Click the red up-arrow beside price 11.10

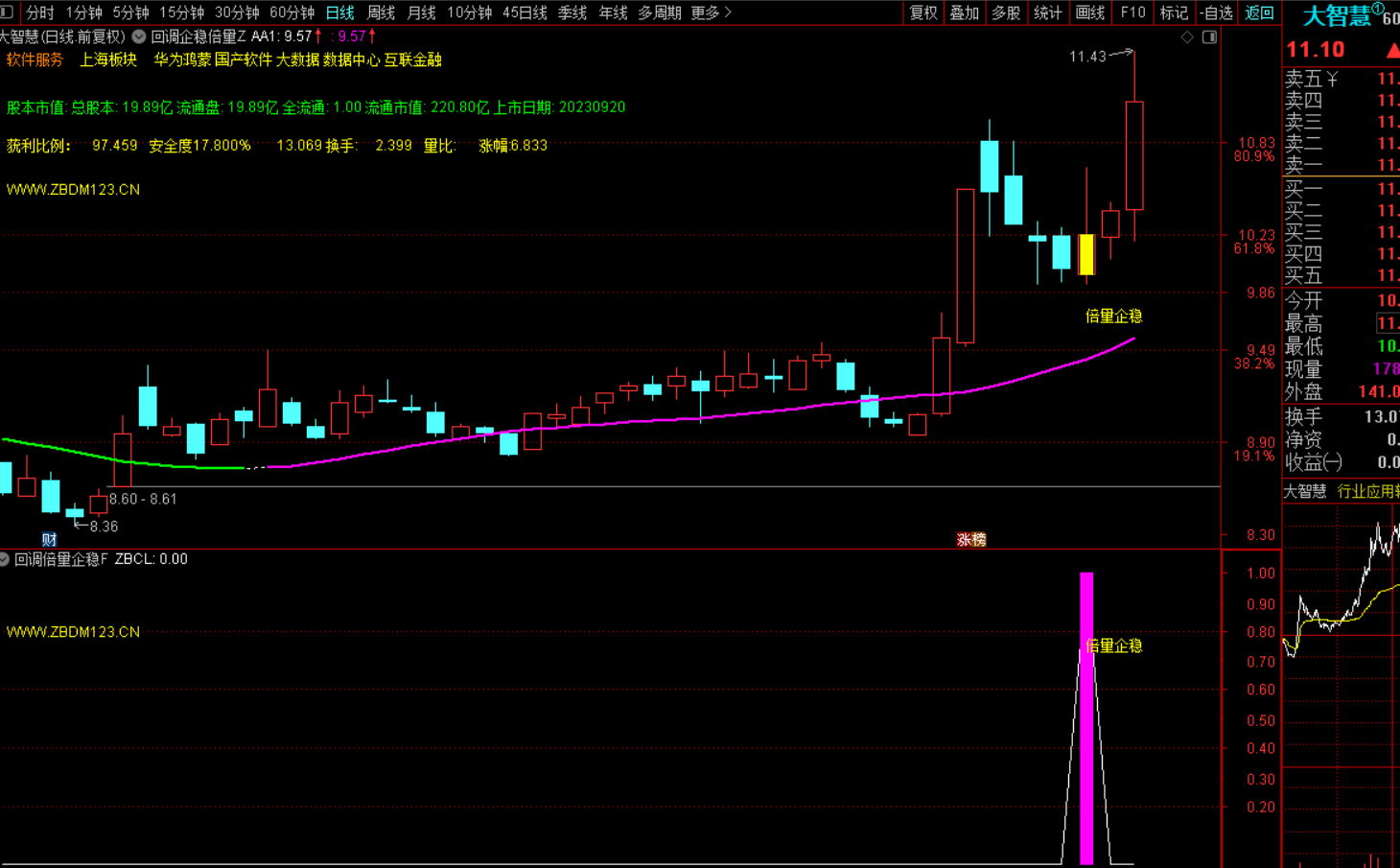coord(1391,50)
